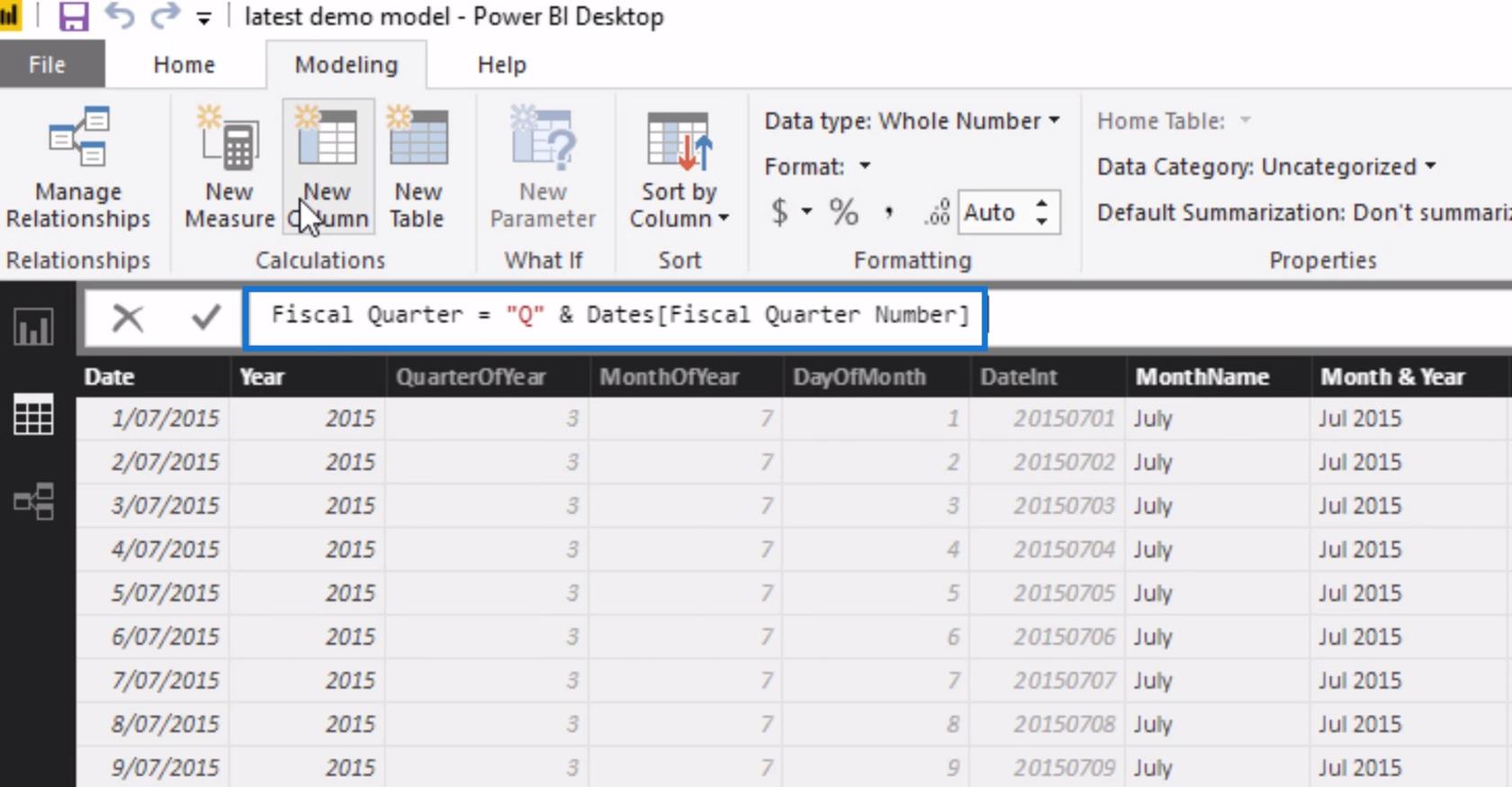
Task: Apply thousands separator comma format
Action: pyautogui.click(x=888, y=213)
